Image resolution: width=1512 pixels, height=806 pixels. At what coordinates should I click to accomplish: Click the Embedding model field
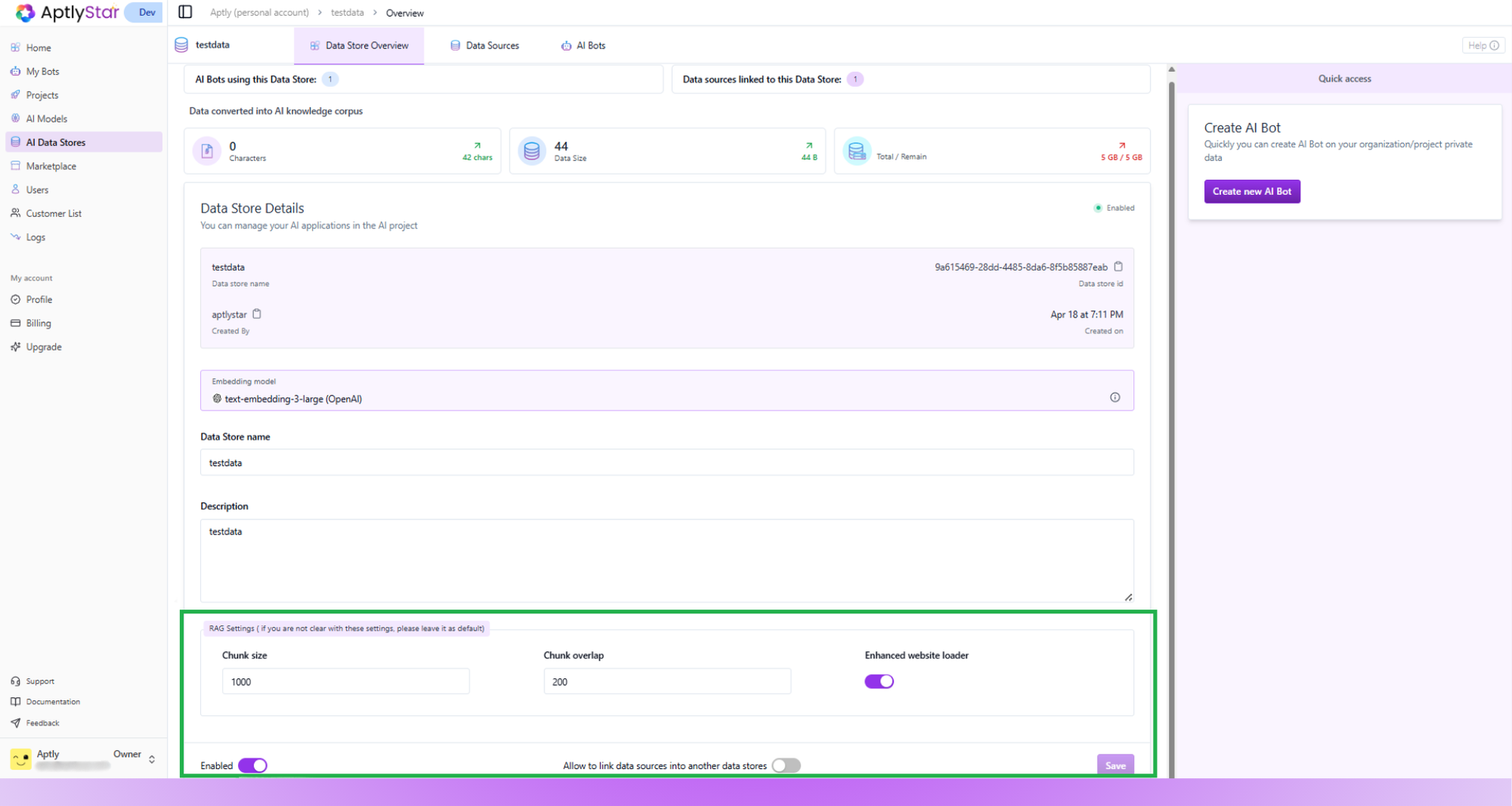[667, 390]
